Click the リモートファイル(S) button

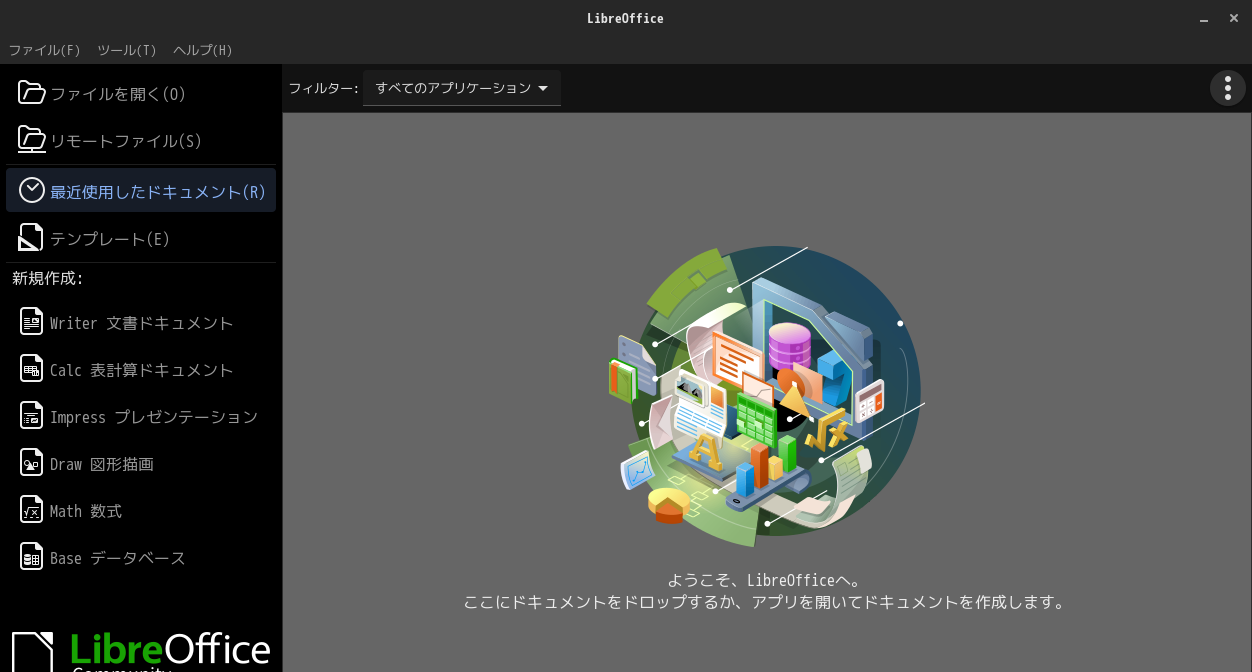(141, 141)
